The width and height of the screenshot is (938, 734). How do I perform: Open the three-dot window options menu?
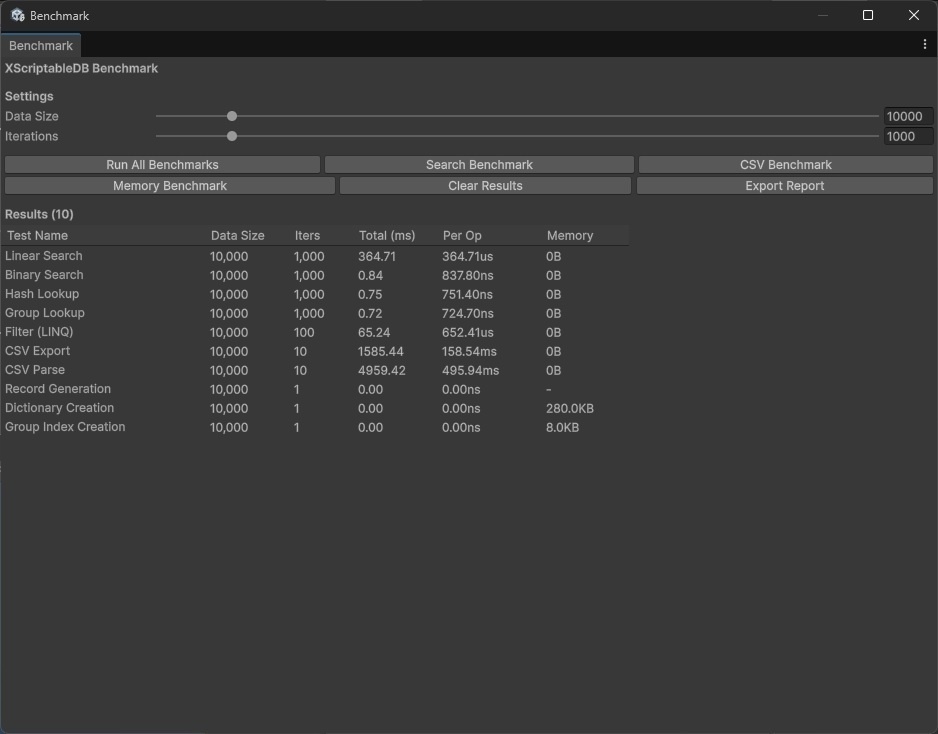[x=924, y=44]
